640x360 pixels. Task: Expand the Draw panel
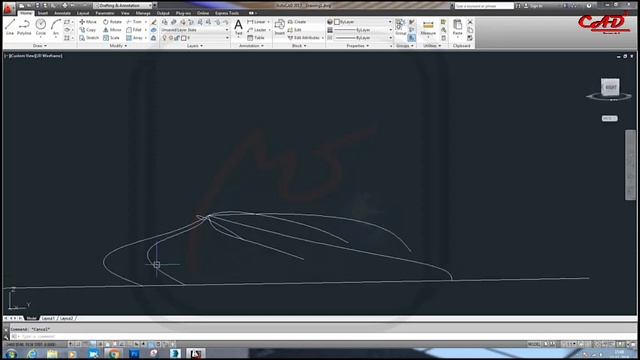click(x=40, y=46)
